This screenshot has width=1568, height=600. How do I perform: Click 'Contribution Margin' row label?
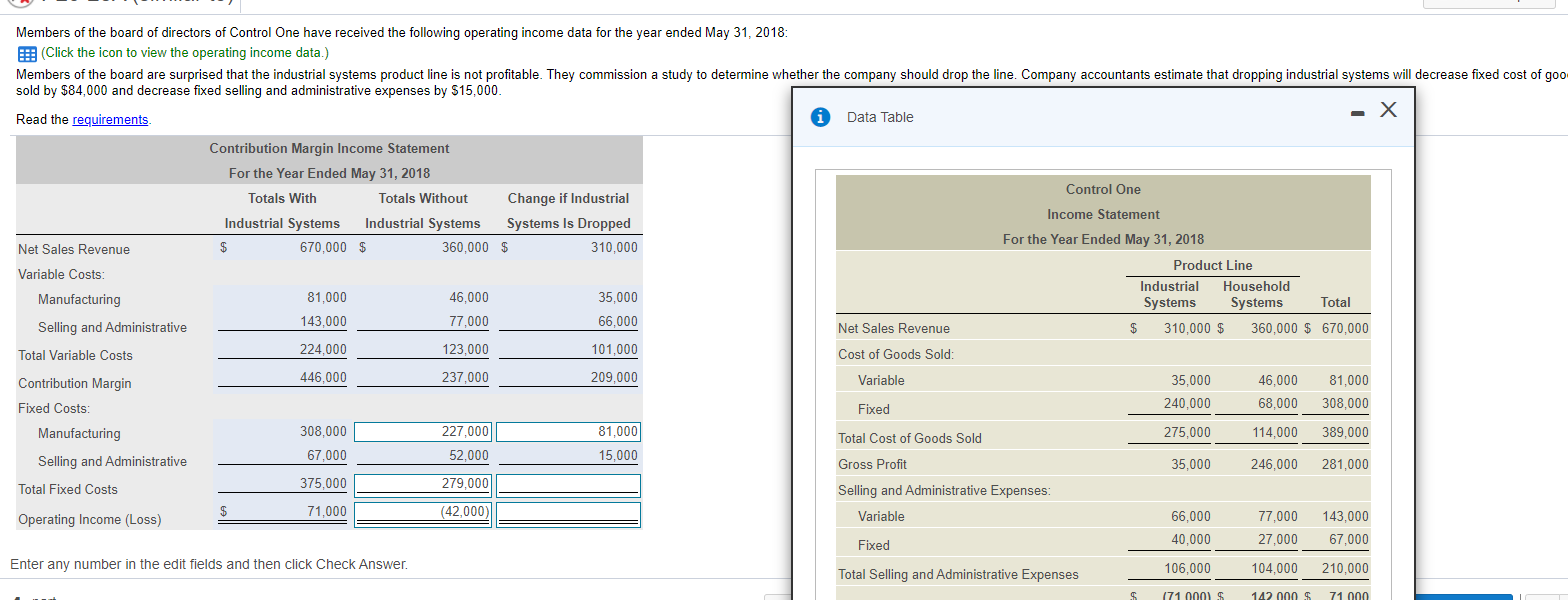point(75,383)
